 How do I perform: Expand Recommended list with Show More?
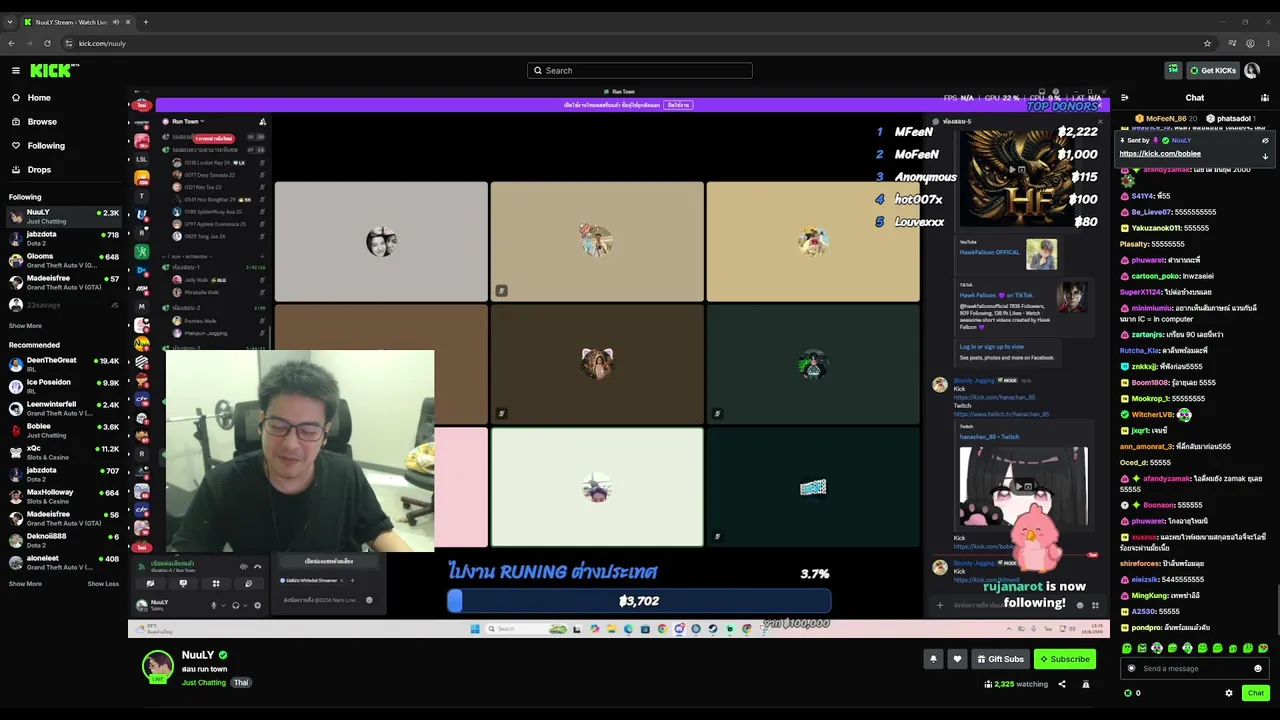coord(26,584)
